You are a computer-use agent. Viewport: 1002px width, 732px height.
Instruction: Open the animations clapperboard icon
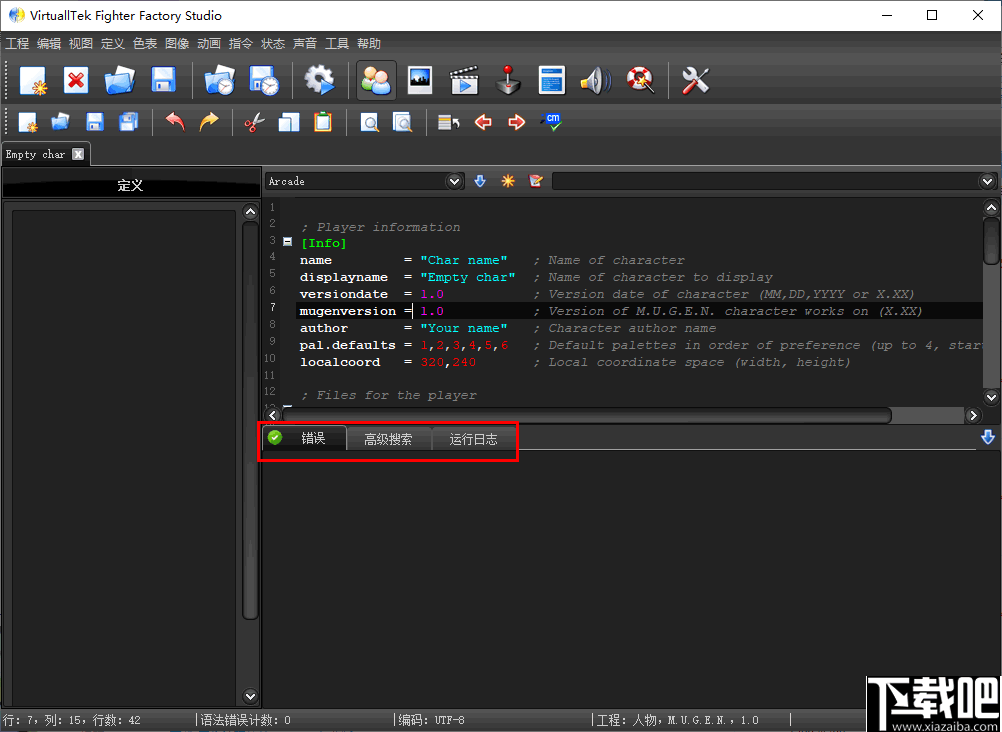[464, 80]
